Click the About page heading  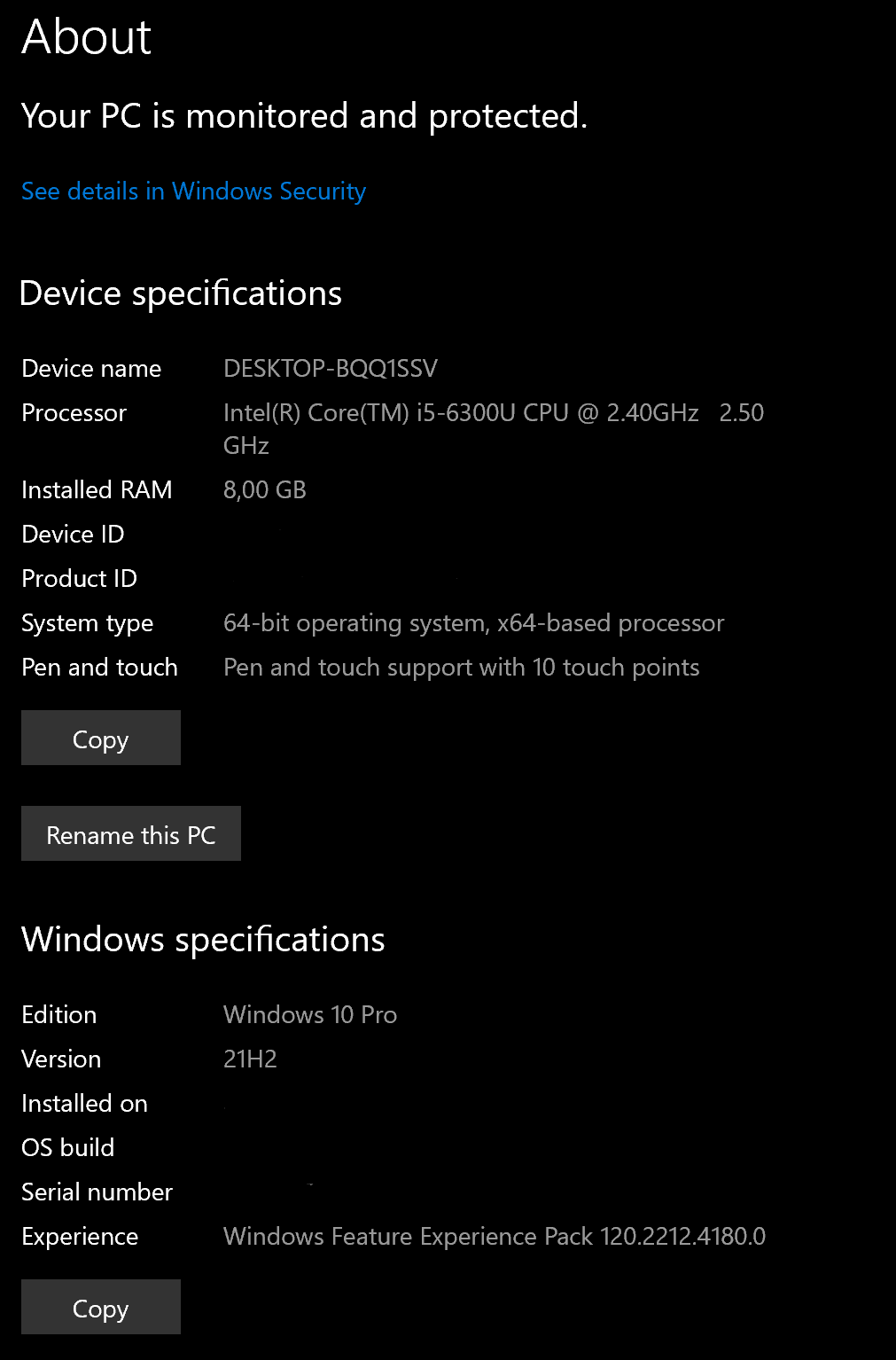[86, 37]
